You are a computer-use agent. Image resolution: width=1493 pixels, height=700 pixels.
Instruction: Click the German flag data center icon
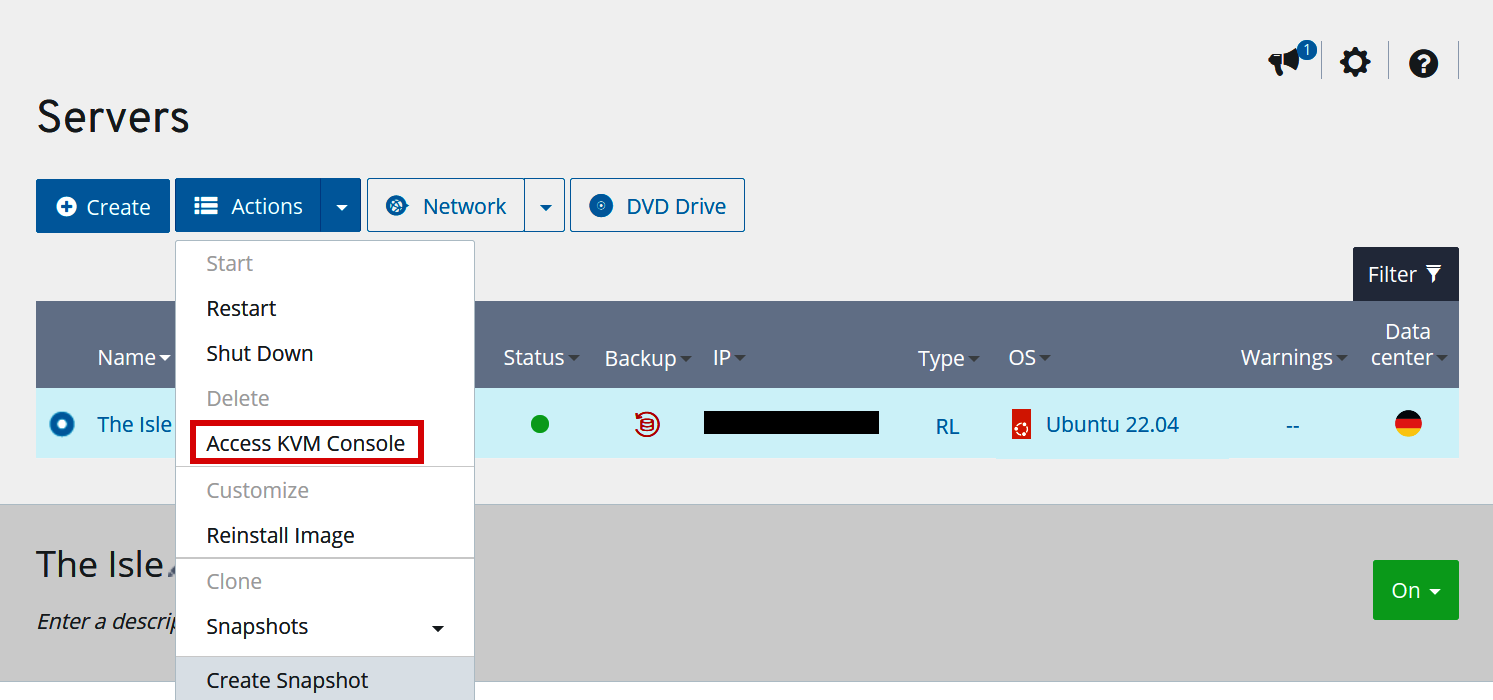point(1407,423)
